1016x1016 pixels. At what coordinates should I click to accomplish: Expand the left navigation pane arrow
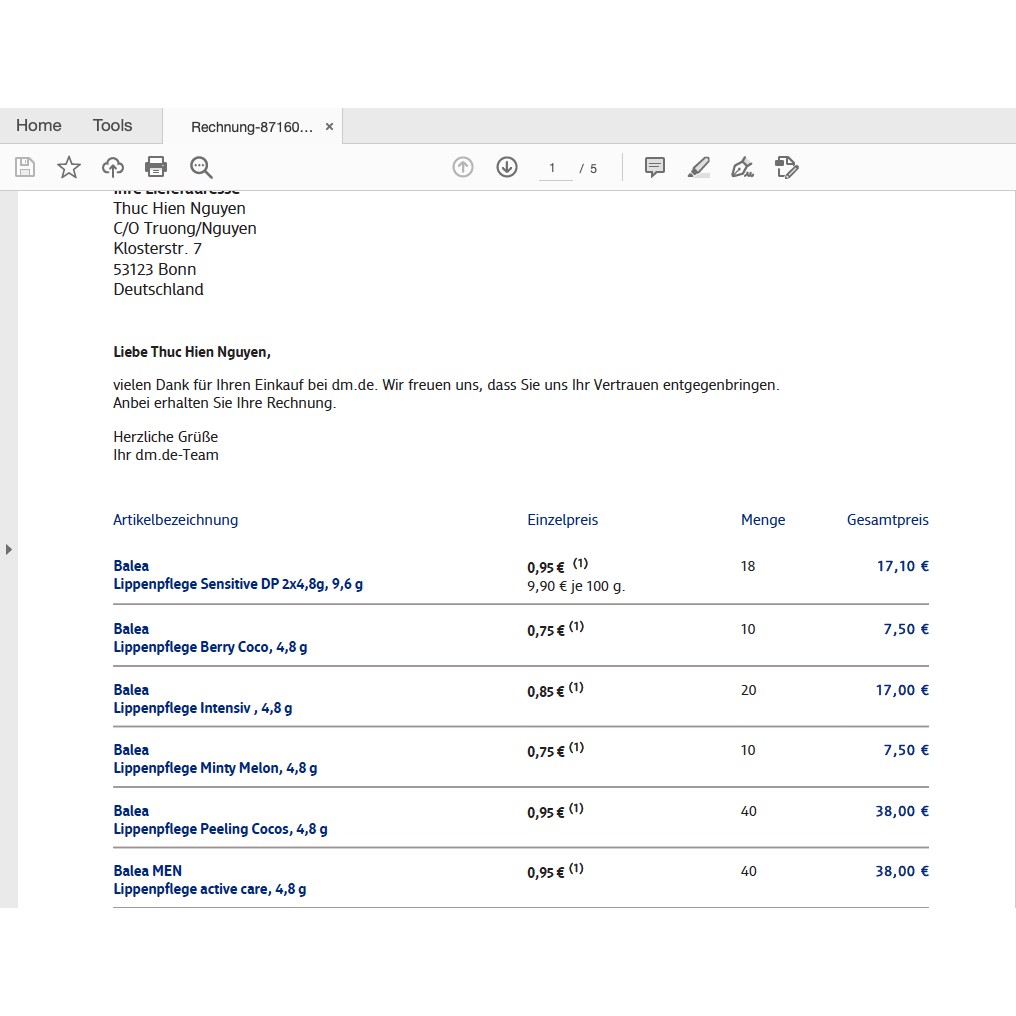pos(9,549)
